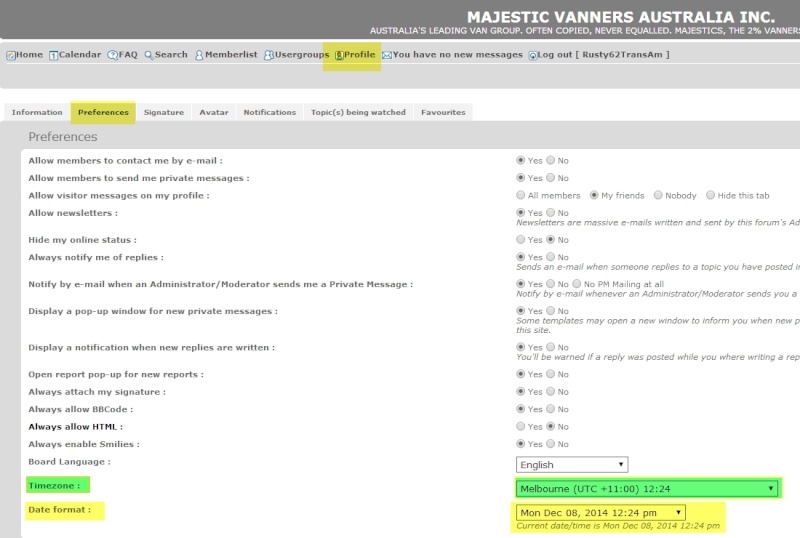The width and height of the screenshot is (800, 538).
Task: Select No PM Mailing at all option
Action: tap(577, 284)
